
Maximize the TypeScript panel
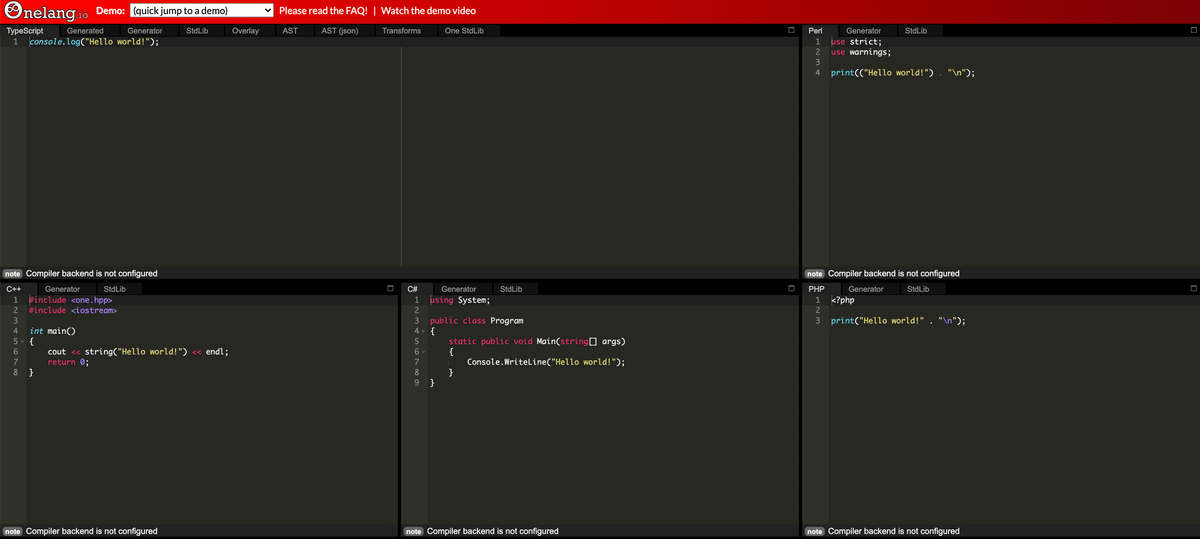pyautogui.click(x=791, y=31)
